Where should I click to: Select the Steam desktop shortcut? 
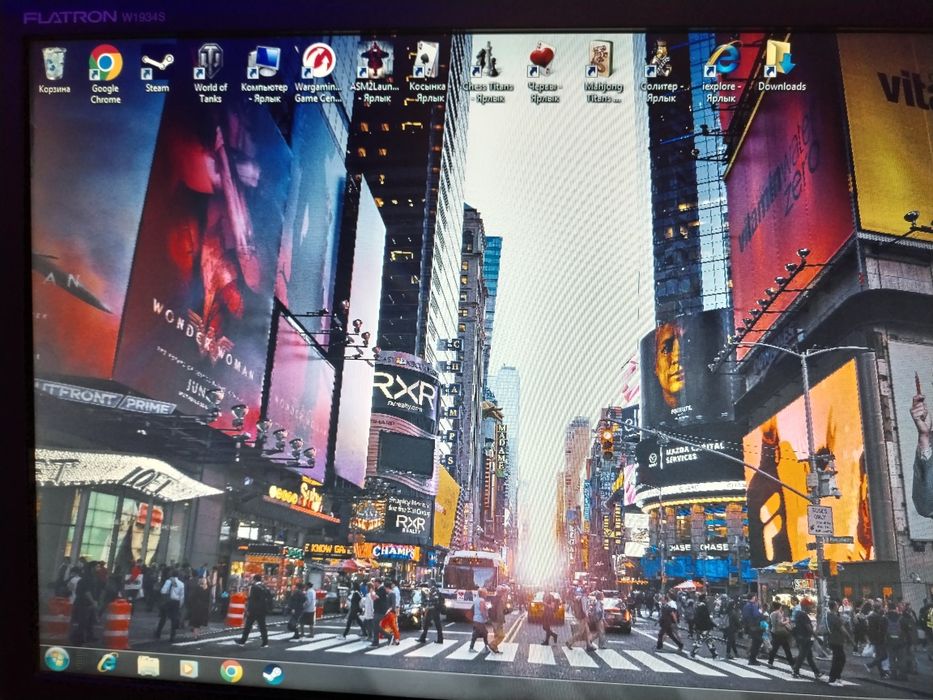tap(157, 71)
